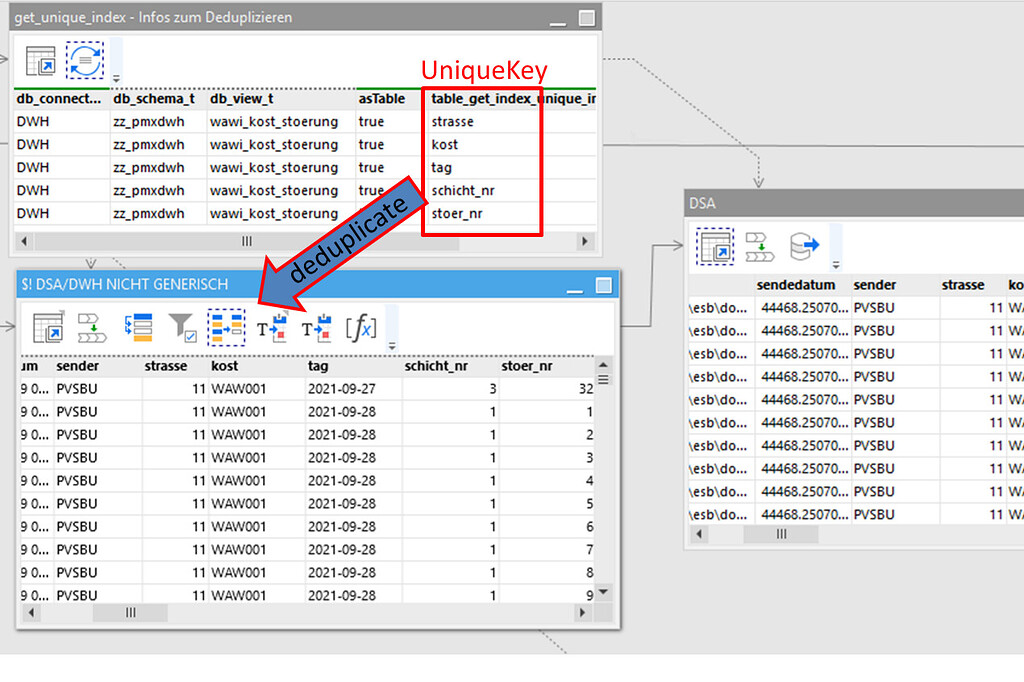Click the horizontal scrollbar in get_unique_index window
Viewport: 1024px width, 682px height.
[246, 241]
